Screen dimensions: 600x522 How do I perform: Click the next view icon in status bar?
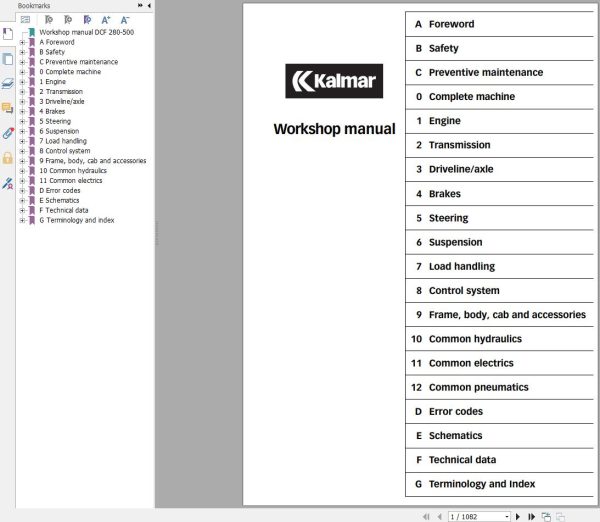click(561, 517)
